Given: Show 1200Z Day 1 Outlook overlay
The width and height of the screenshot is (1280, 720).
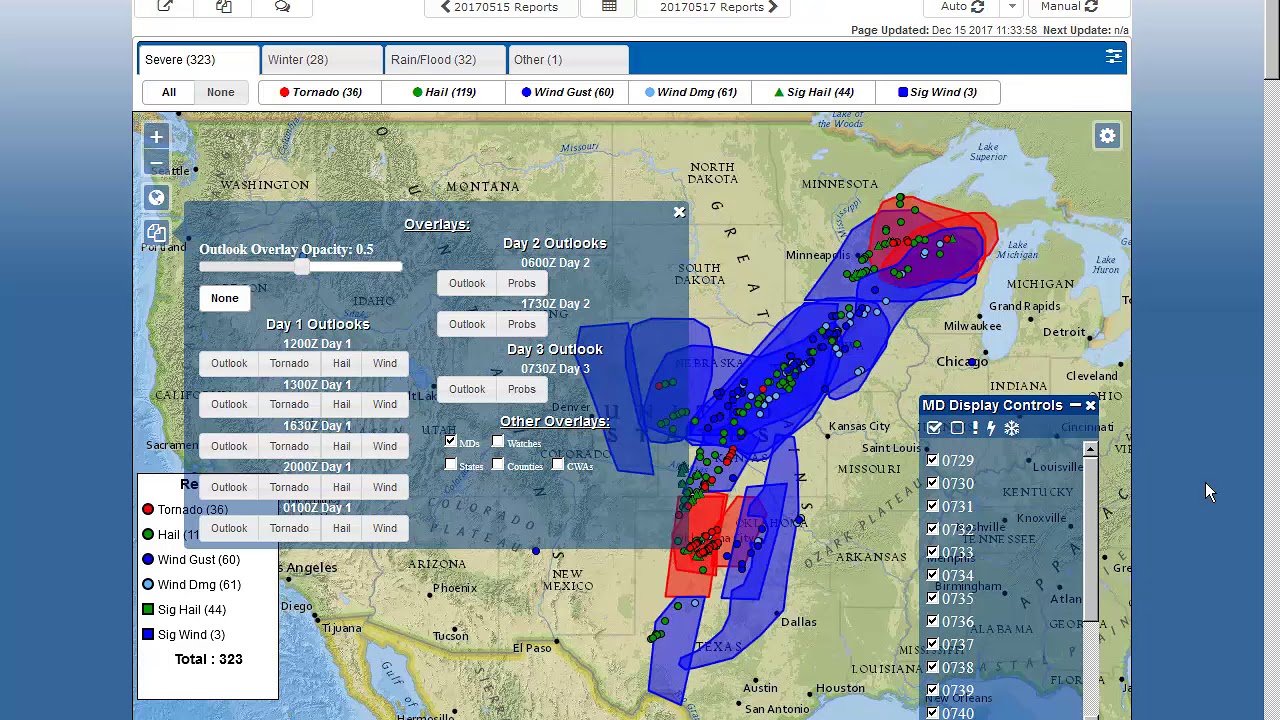Looking at the screenshot, I should (229, 363).
